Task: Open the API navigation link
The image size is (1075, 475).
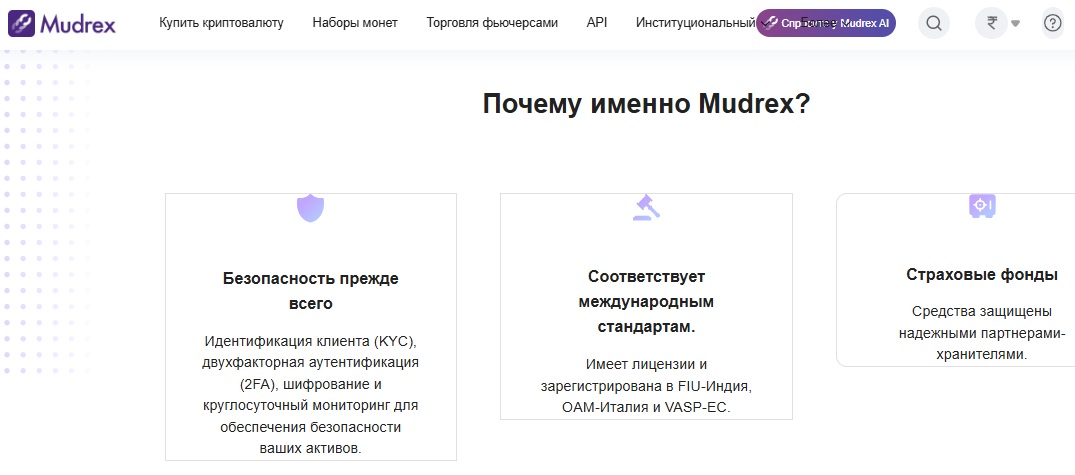Action: [x=597, y=22]
